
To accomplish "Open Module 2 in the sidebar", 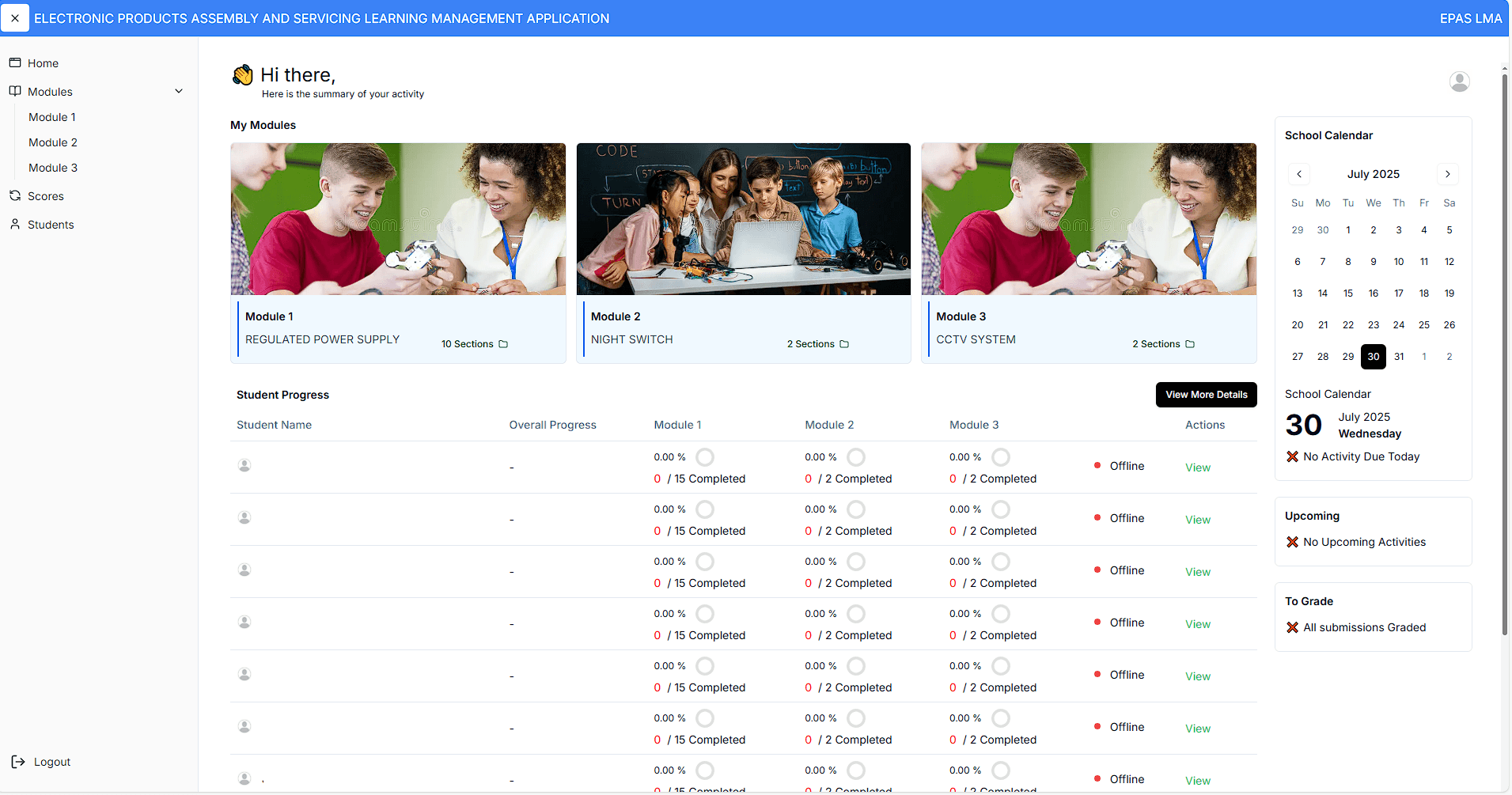I will point(53,142).
